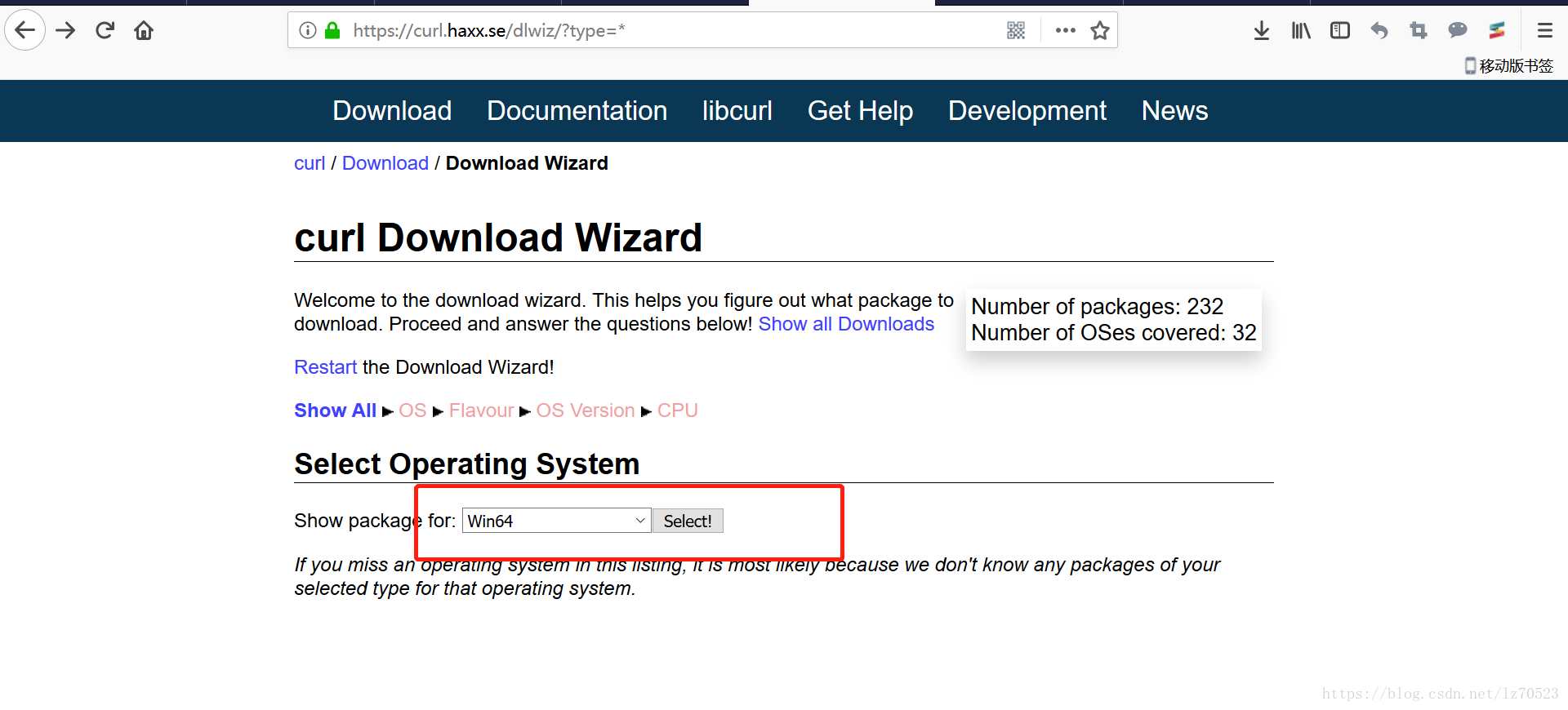Click the OS wizard step label
Screen dimensions: 1568x710
click(x=413, y=410)
